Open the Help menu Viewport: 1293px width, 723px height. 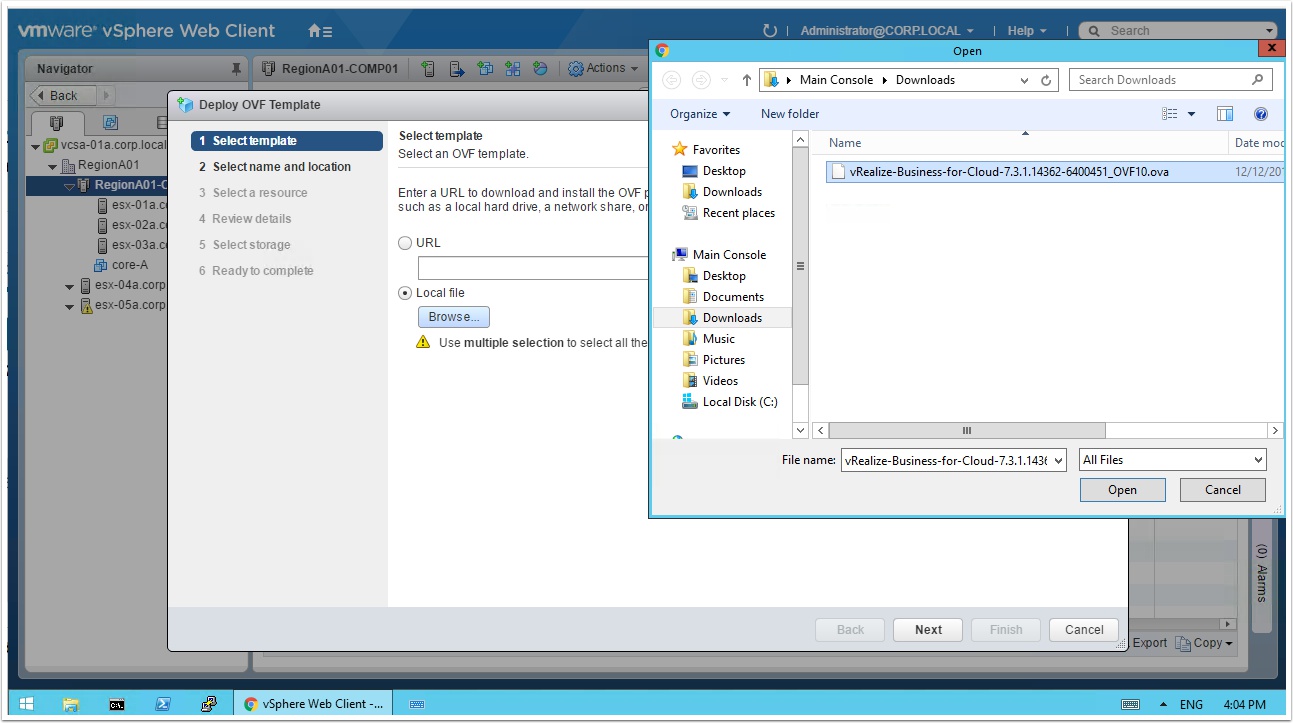1027,31
